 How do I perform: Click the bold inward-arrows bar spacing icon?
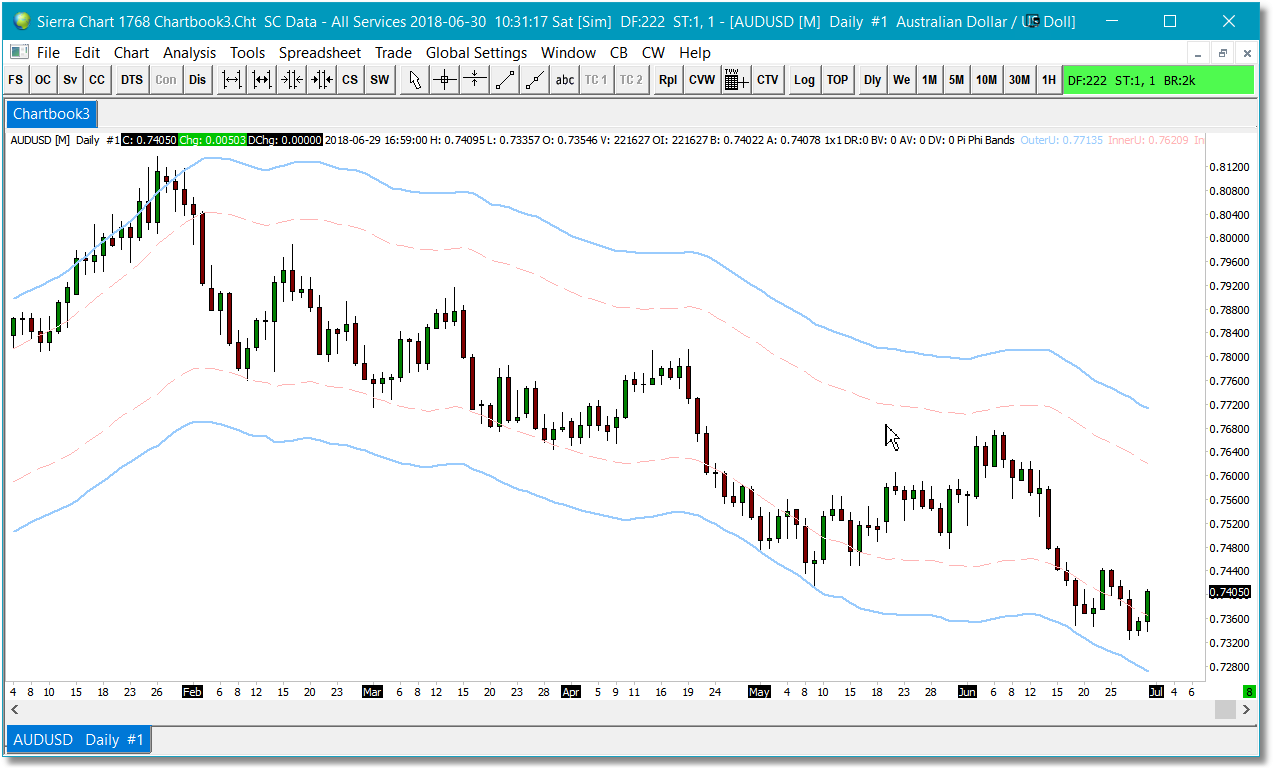pos(321,80)
